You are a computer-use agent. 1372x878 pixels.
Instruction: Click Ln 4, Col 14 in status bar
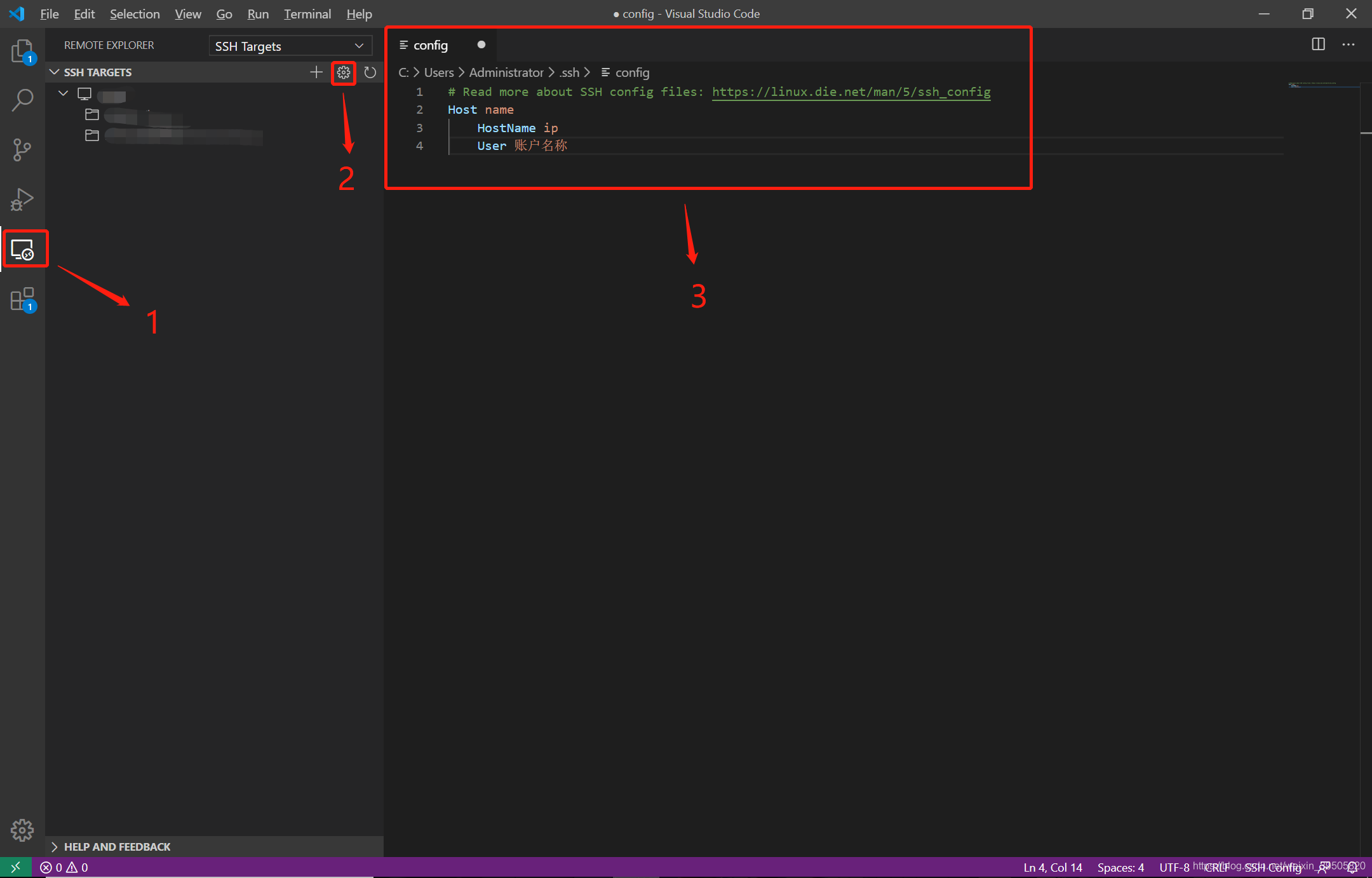(x=1053, y=867)
